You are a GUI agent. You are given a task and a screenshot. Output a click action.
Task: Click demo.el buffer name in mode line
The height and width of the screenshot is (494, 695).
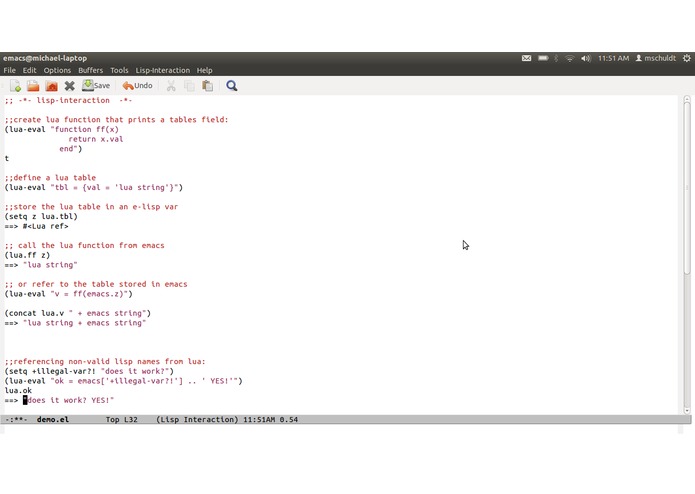tap(53, 419)
